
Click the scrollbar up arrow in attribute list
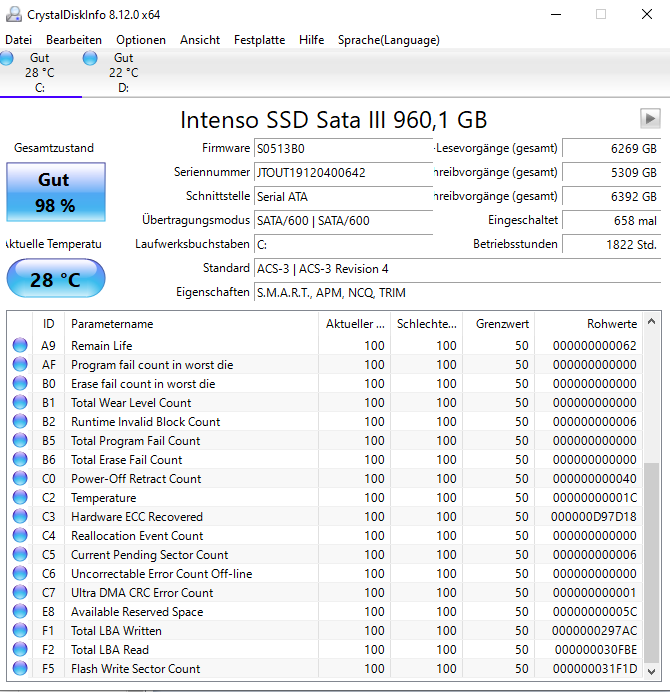coord(651,322)
